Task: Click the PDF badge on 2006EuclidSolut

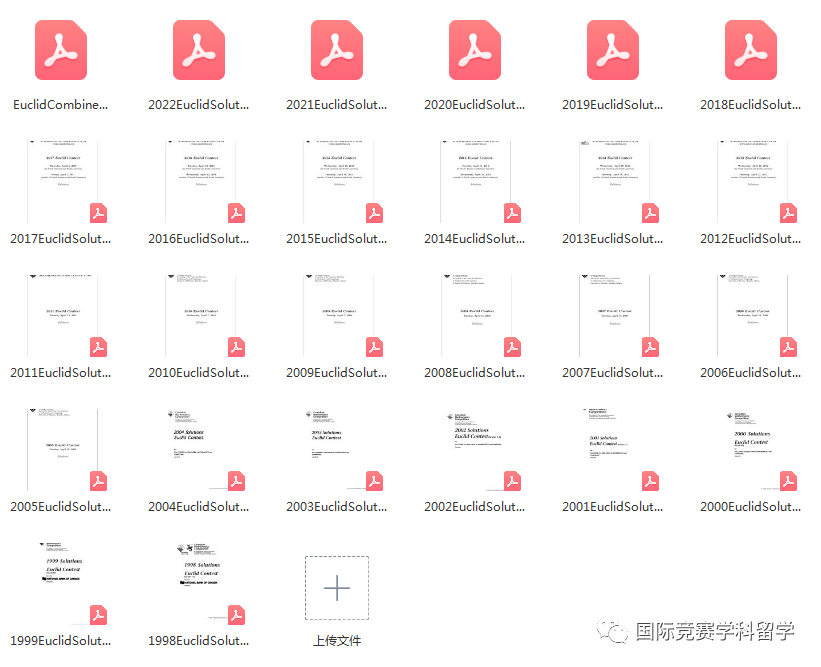Action: (x=789, y=347)
